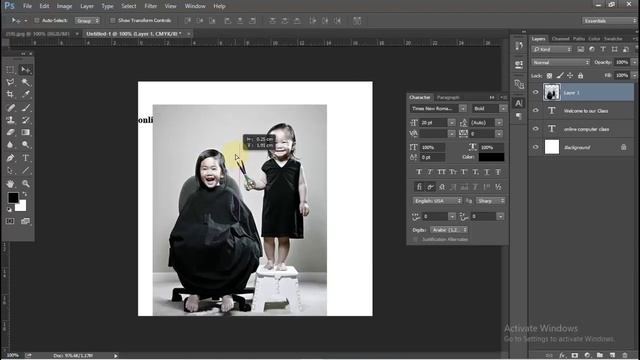Select the Gradient tool

[26, 132]
